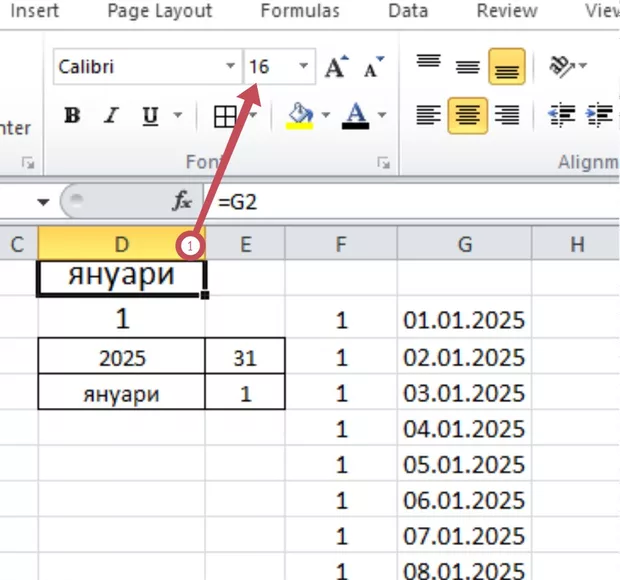The width and height of the screenshot is (620, 580).
Task: Open the Page Layout ribbon tab
Action: point(160,12)
